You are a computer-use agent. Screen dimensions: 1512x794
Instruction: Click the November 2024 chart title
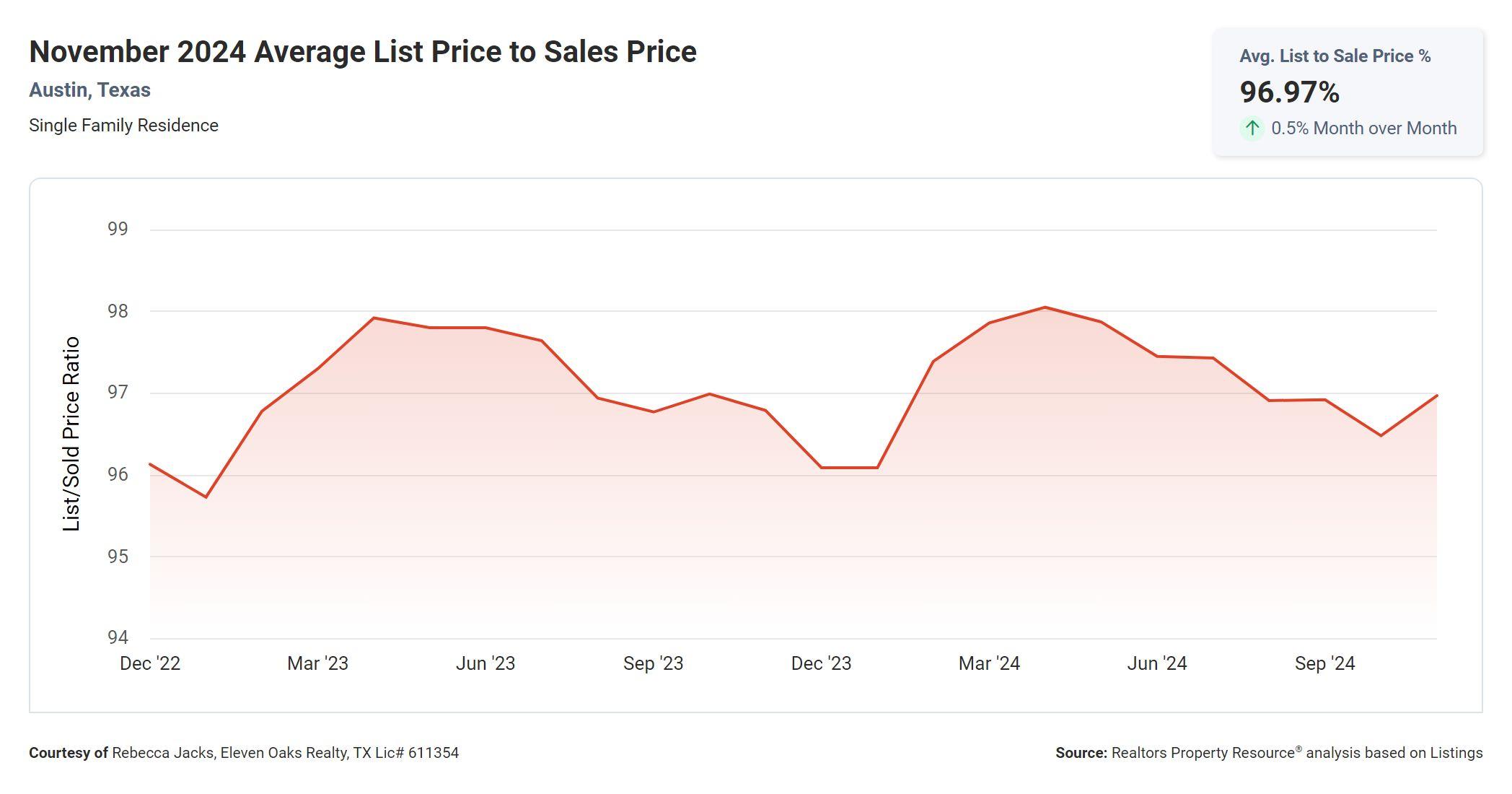coord(363,52)
